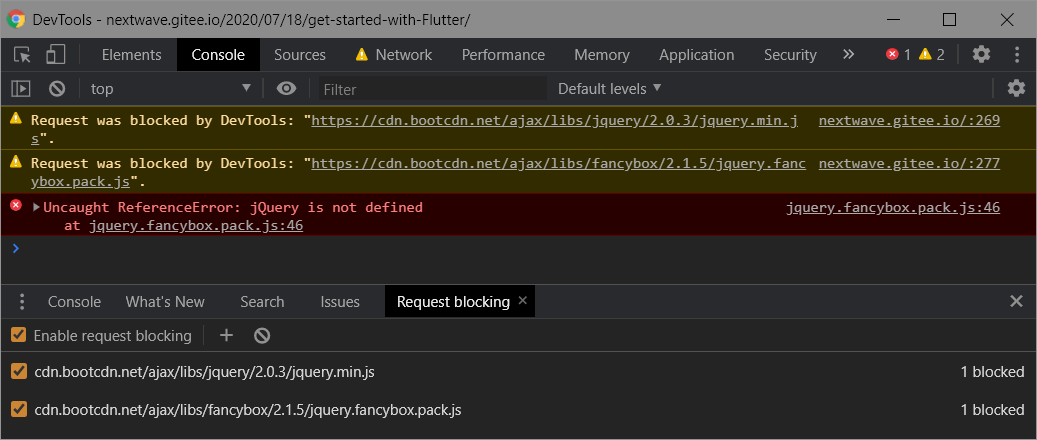Switch to the Elements tab
The image size is (1037, 440).
point(132,55)
